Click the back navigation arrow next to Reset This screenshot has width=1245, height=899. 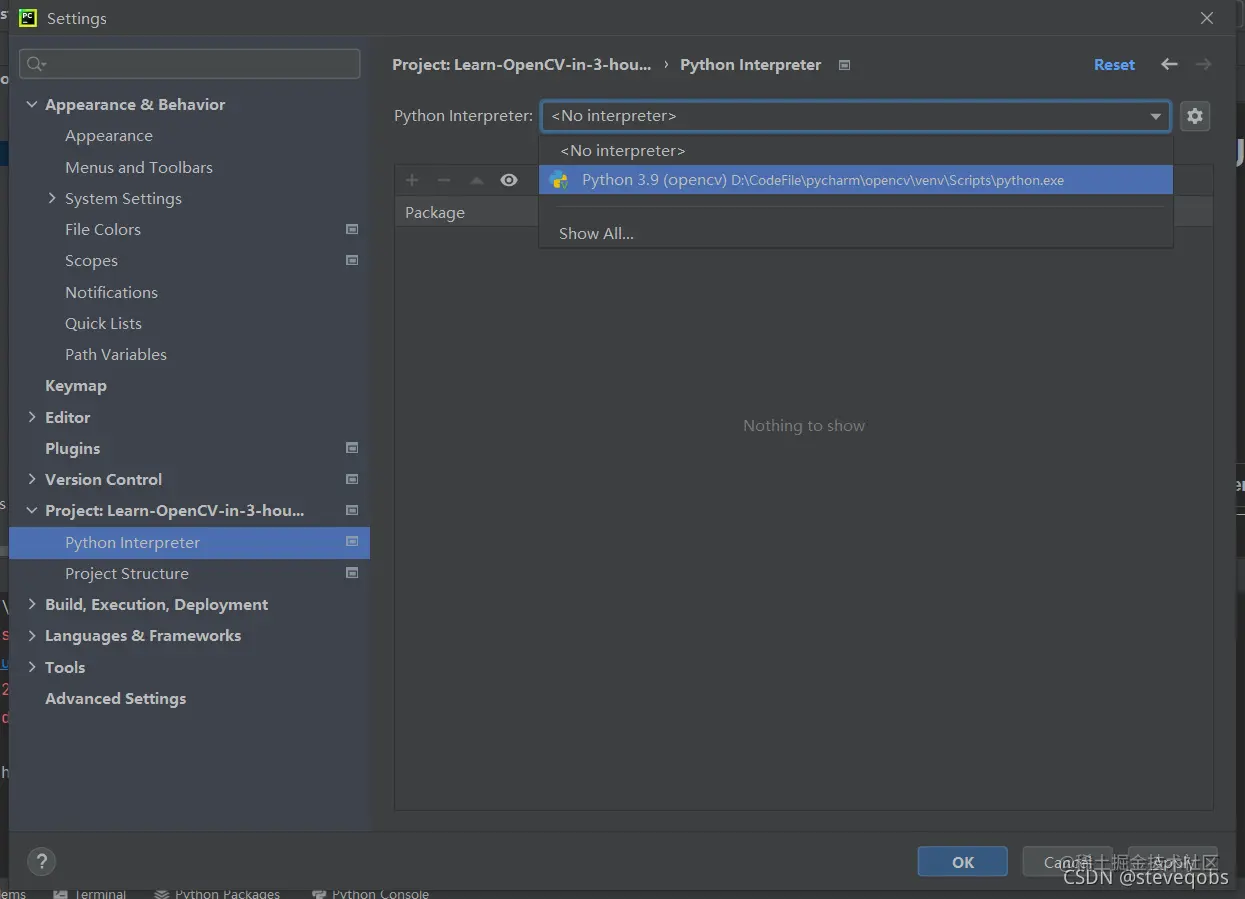(x=1169, y=64)
